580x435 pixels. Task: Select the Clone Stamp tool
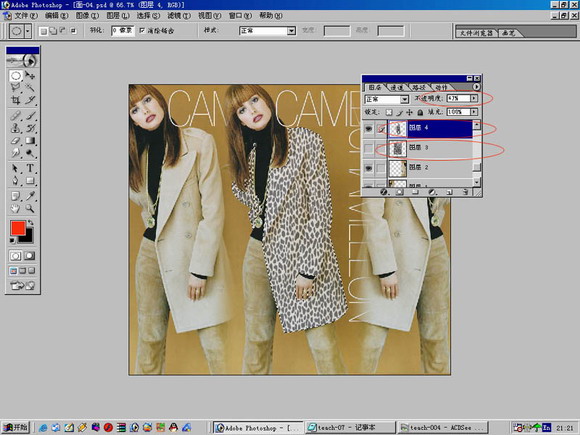16,128
